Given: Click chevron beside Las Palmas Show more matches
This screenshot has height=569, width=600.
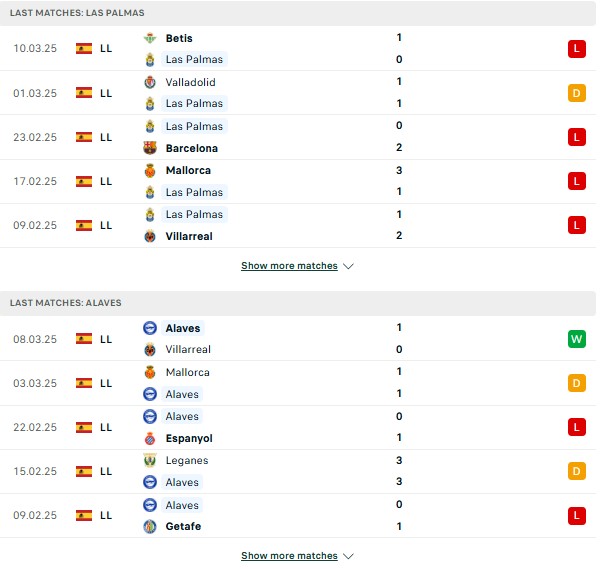Looking at the screenshot, I should 348,266.
